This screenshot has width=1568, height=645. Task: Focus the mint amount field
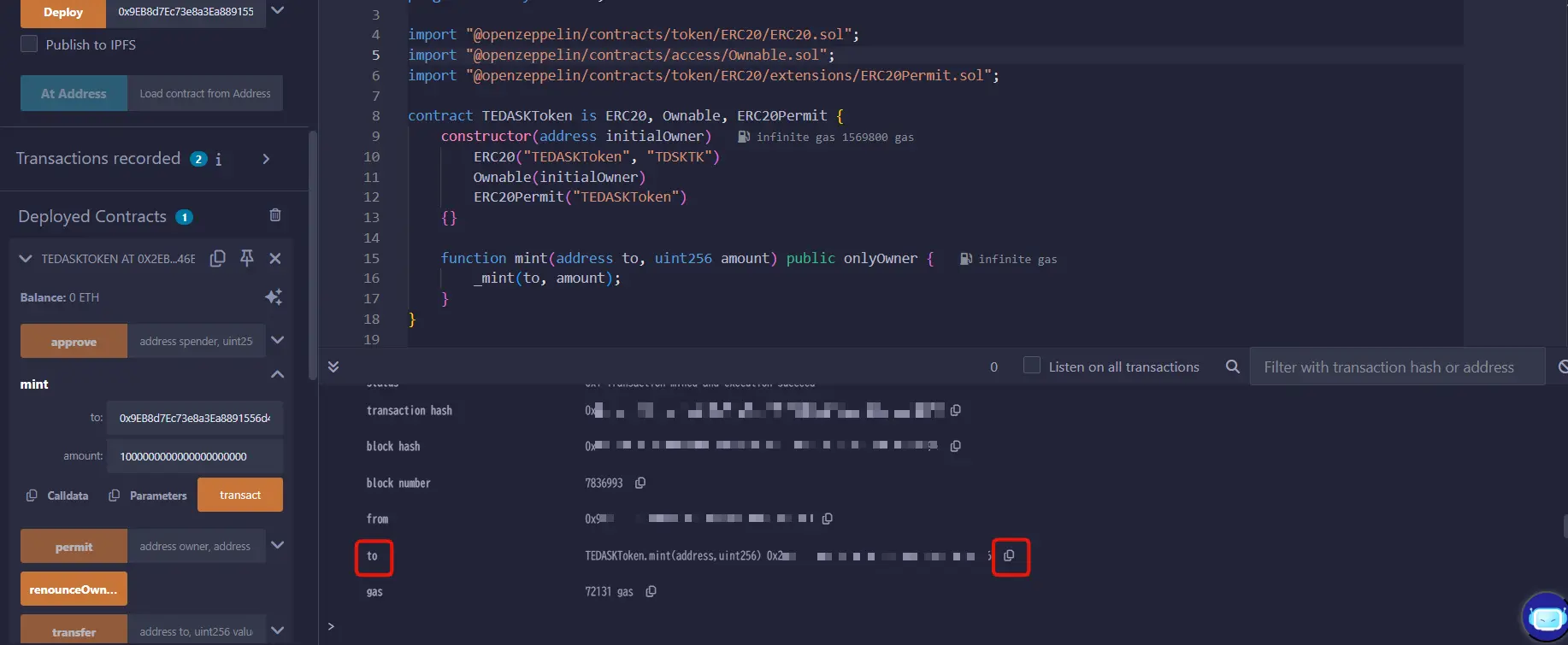coord(195,456)
